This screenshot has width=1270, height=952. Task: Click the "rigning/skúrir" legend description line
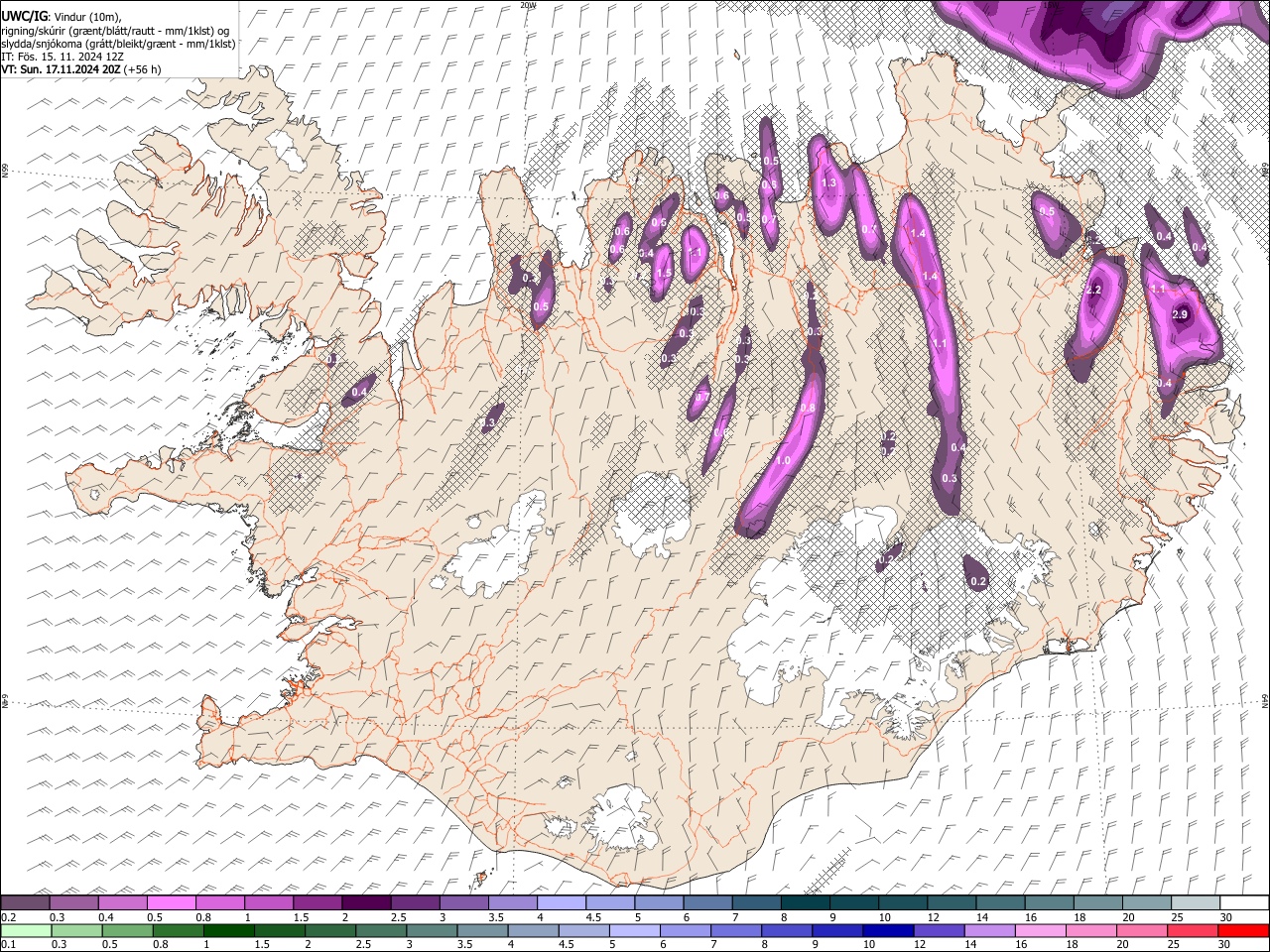tap(116, 30)
